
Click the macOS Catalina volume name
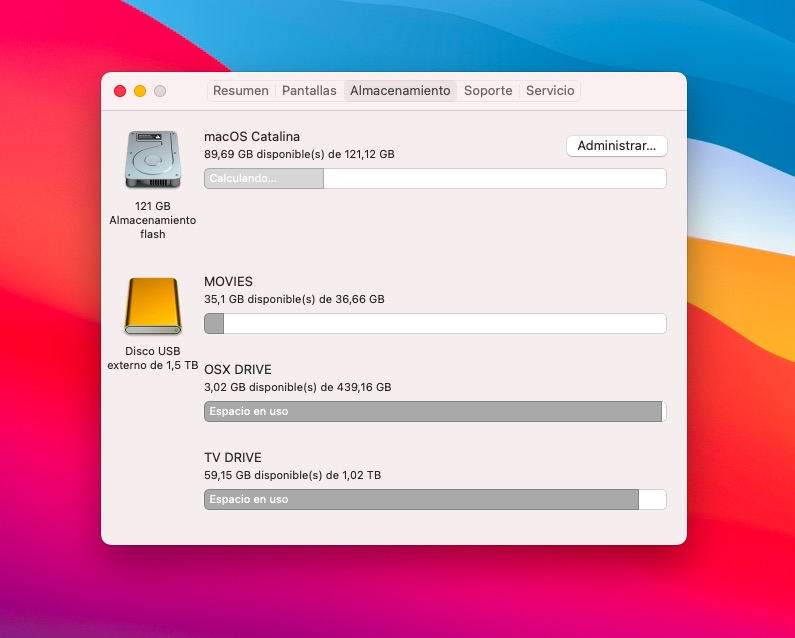tap(252, 137)
